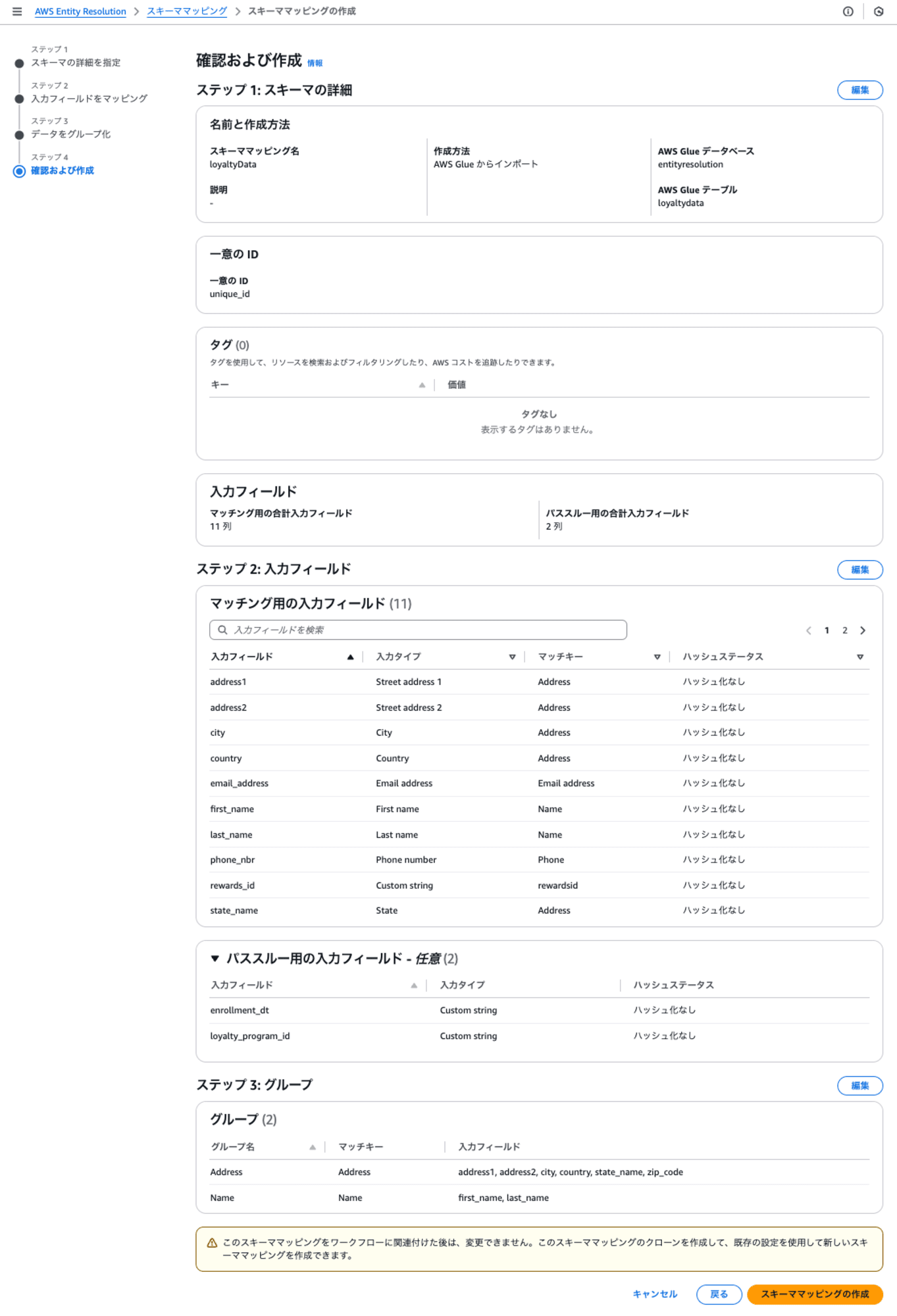The width and height of the screenshot is (897, 1316).
Task: Sort groups by グループ名 arrow
Action: point(312,1147)
